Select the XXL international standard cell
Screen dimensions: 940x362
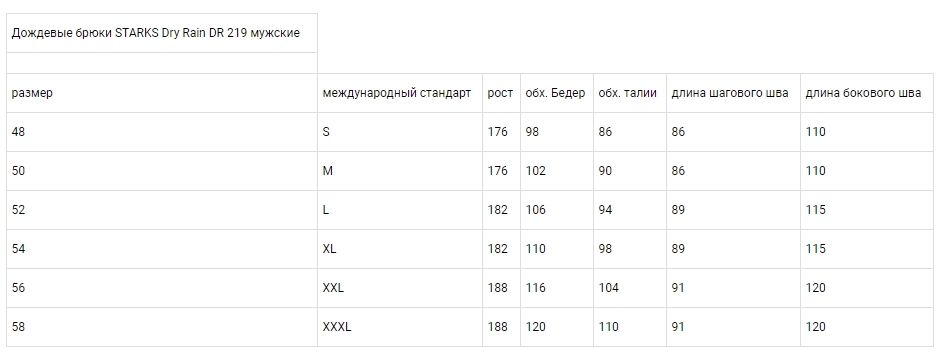pos(400,288)
